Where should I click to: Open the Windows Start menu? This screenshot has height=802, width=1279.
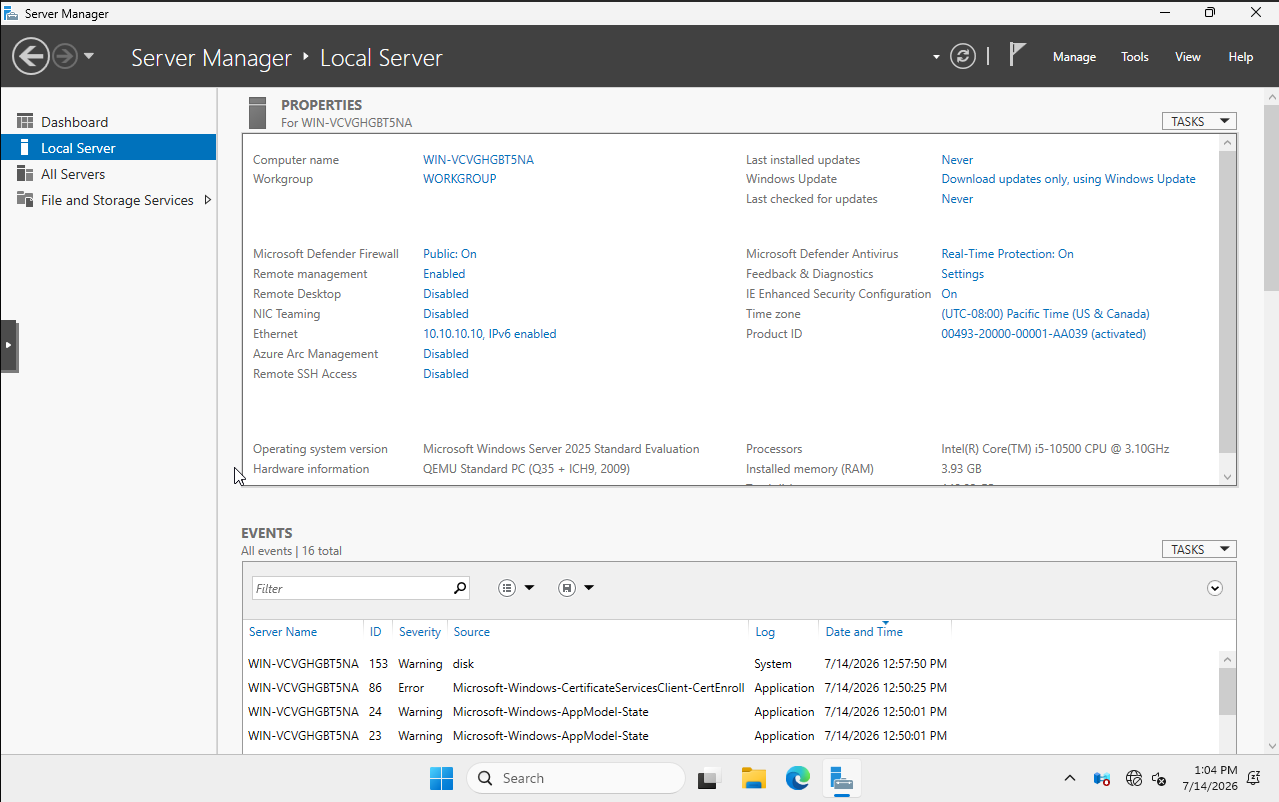pos(441,778)
